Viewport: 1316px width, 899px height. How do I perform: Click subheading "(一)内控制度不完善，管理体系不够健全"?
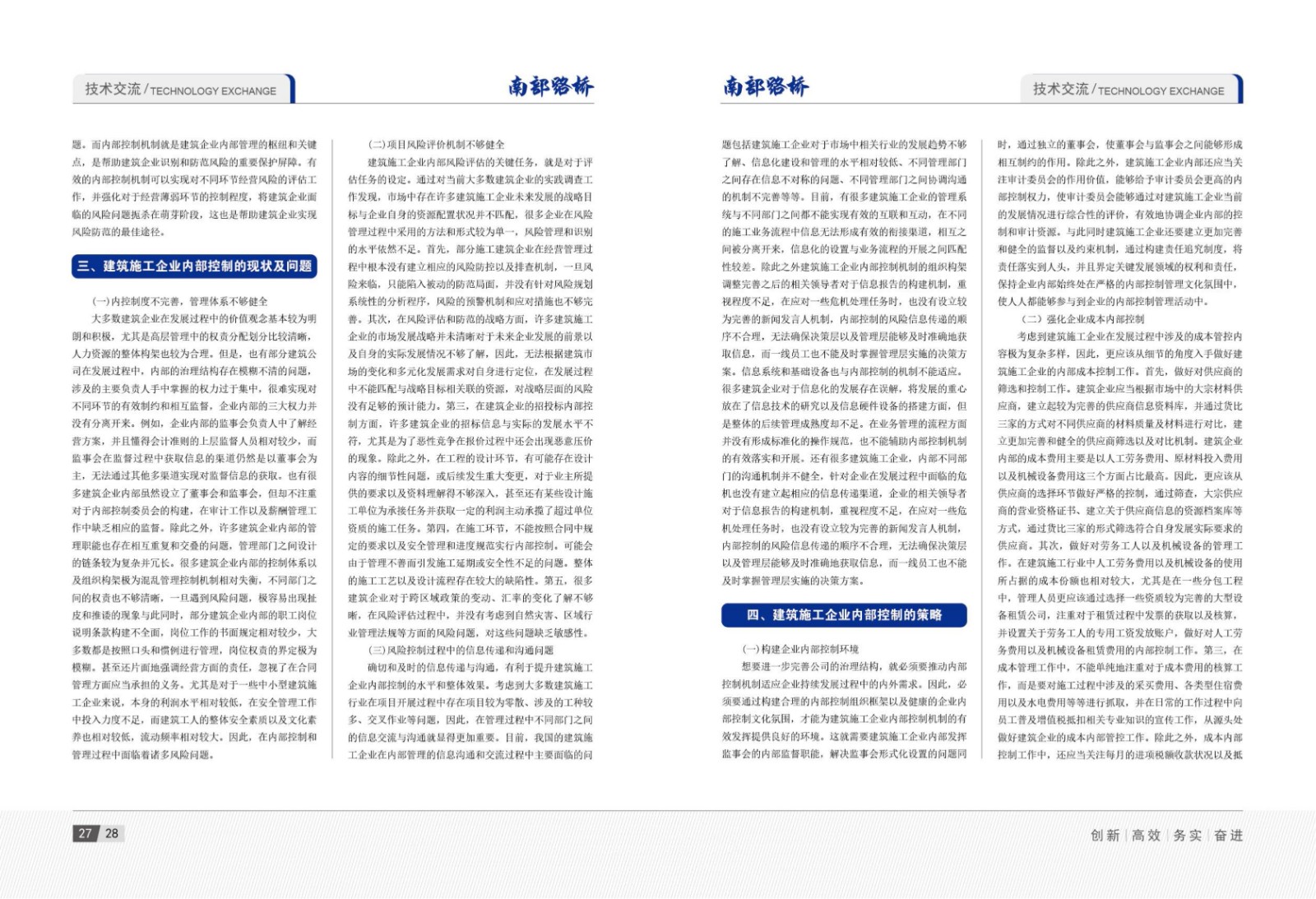point(179,302)
